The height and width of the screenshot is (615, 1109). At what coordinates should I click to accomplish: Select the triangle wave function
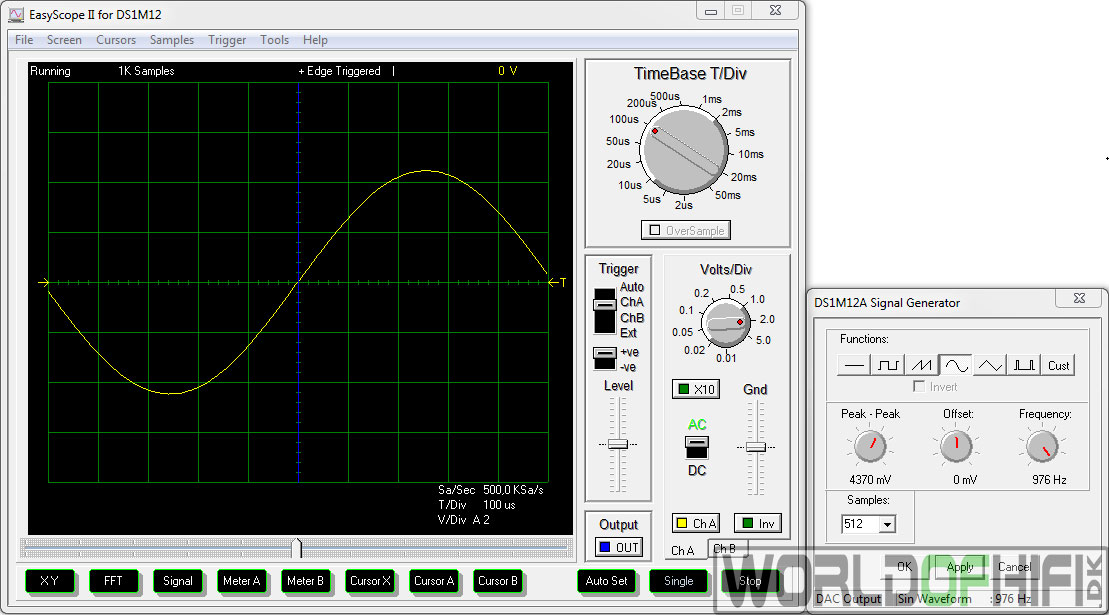989,365
